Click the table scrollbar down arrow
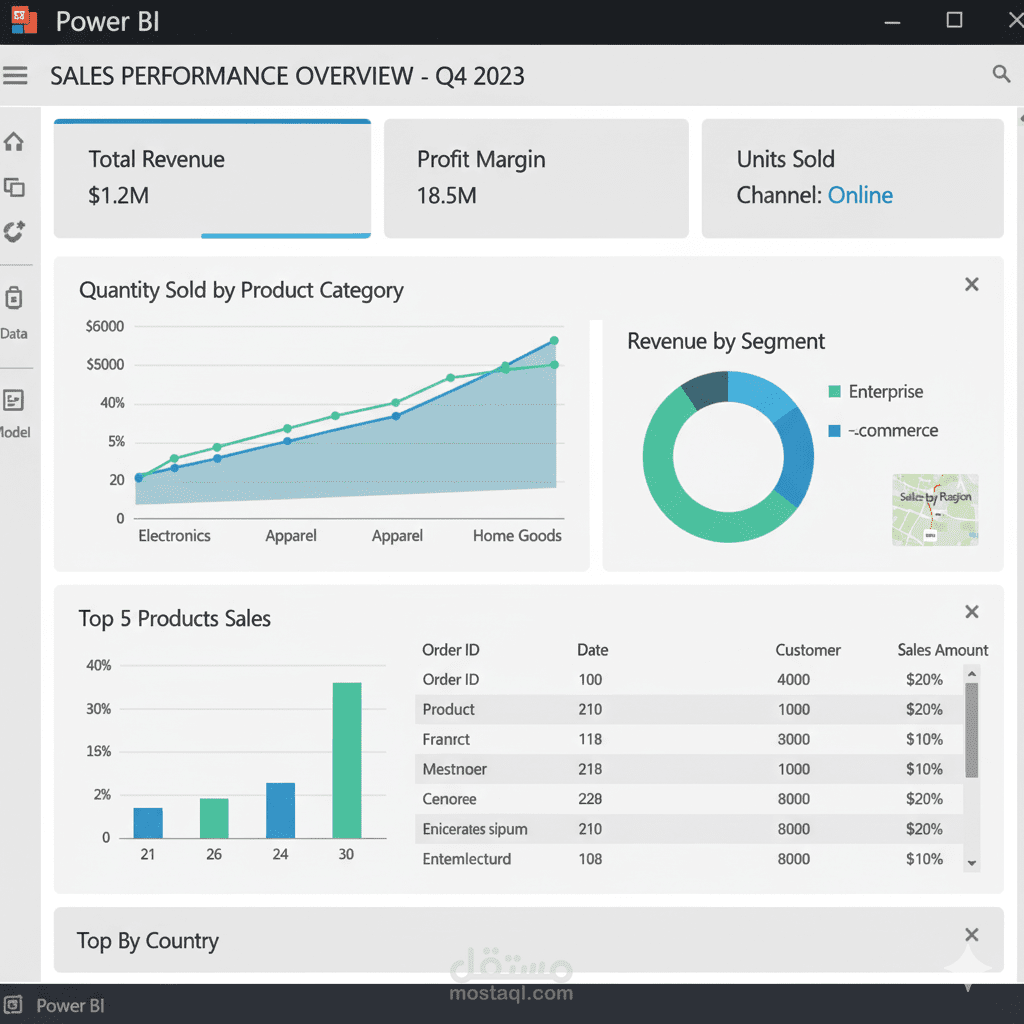This screenshot has height=1024, width=1024. [x=972, y=863]
